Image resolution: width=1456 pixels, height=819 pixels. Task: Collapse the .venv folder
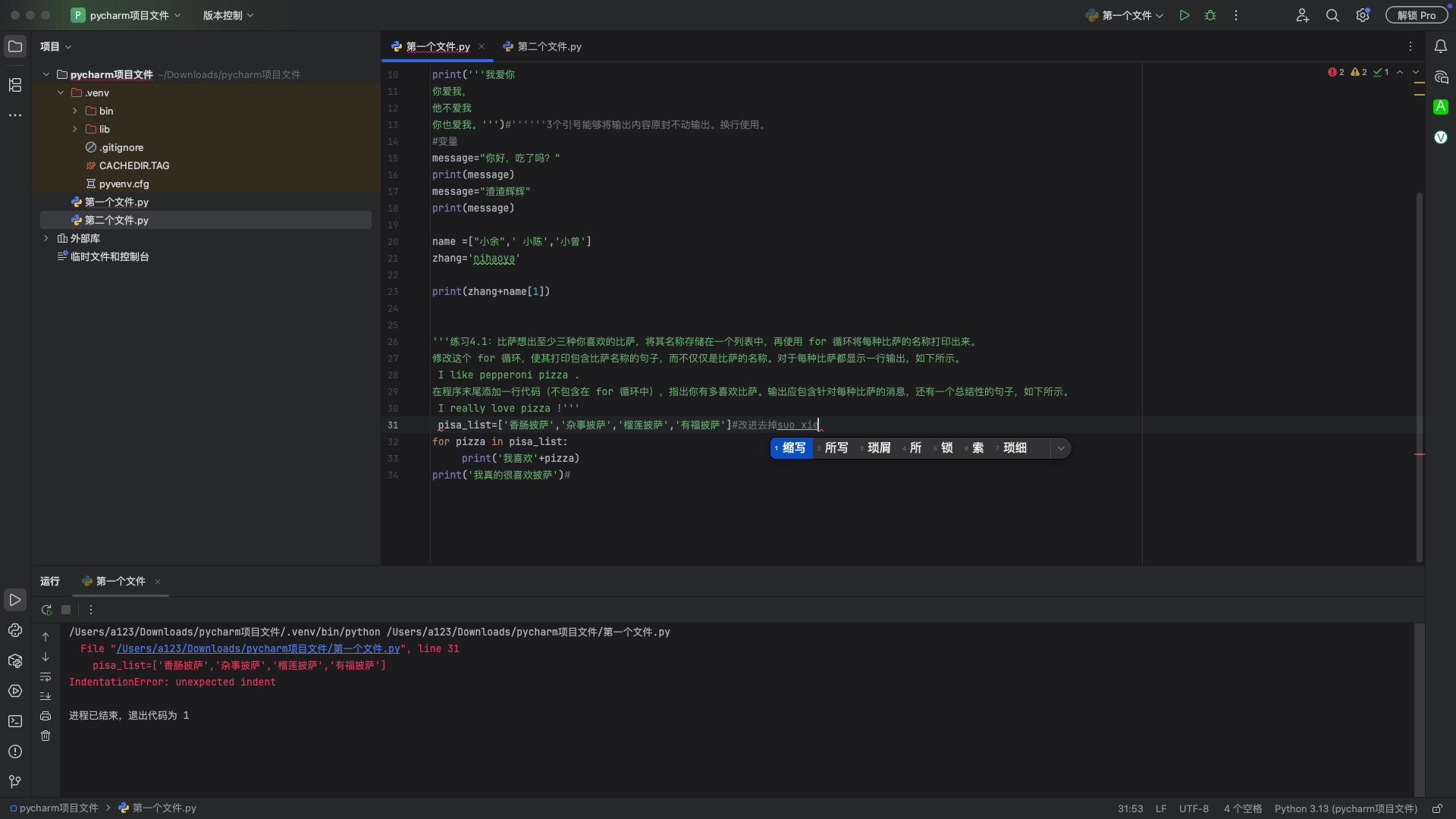pyautogui.click(x=59, y=93)
